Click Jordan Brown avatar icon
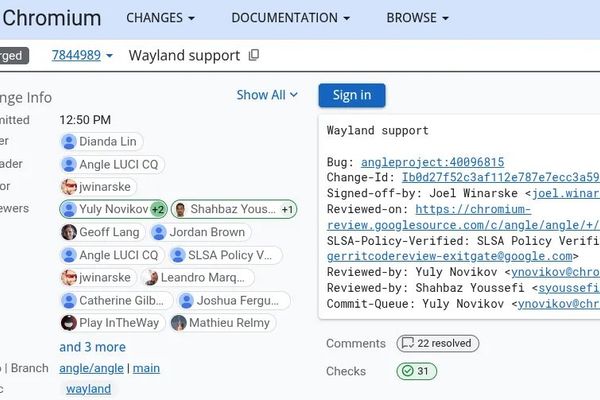The height and width of the screenshot is (400, 600). click(159, 232)
